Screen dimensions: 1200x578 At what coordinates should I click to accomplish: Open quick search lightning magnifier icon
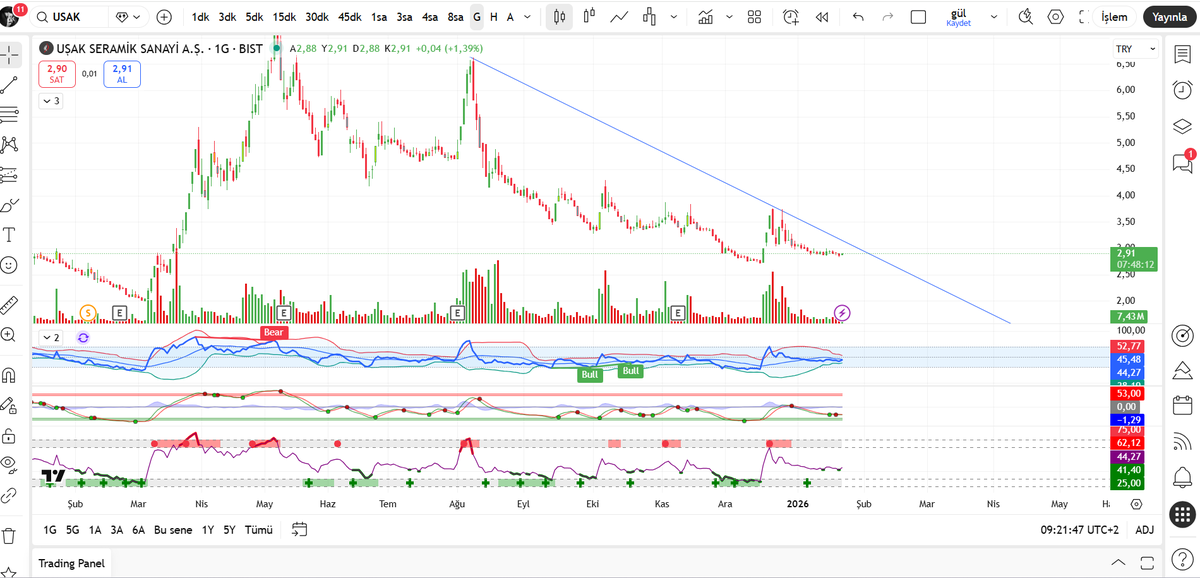(x=1025, y=17)
